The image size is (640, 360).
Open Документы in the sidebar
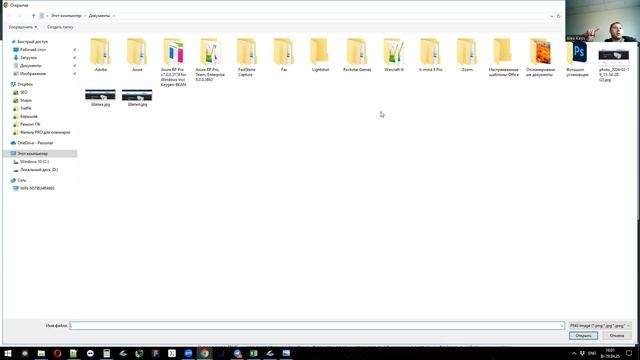pyautogui.click(x=31, y=65)
